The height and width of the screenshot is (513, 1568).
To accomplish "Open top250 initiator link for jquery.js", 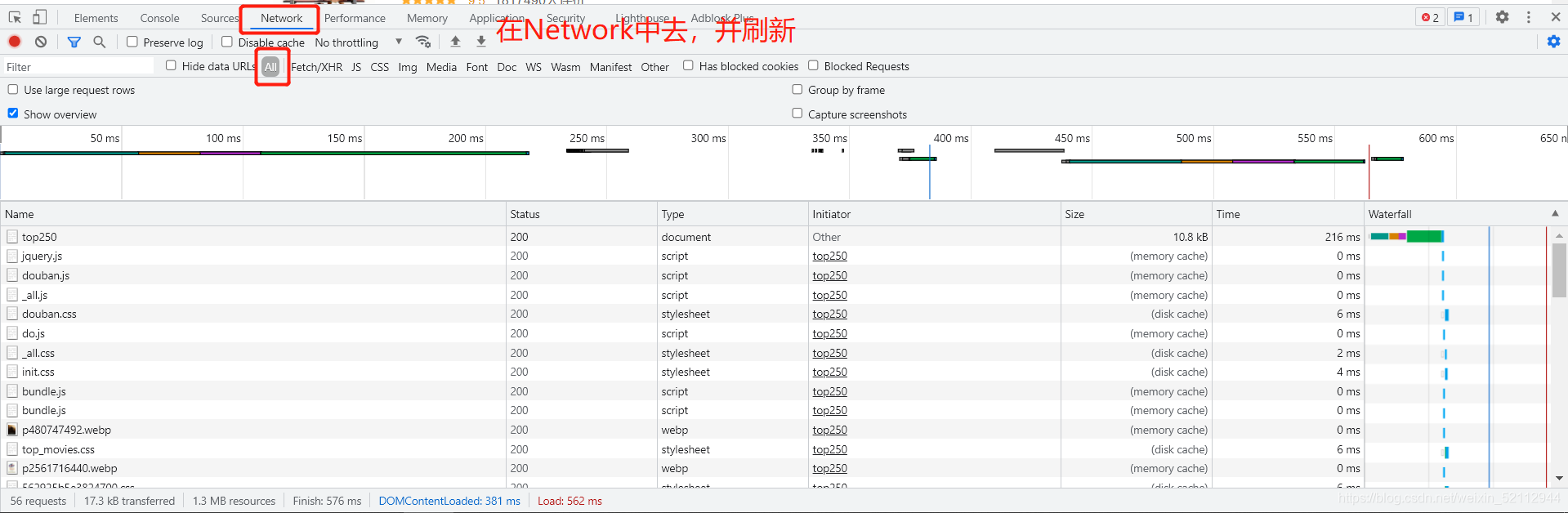I will (829, 256).
